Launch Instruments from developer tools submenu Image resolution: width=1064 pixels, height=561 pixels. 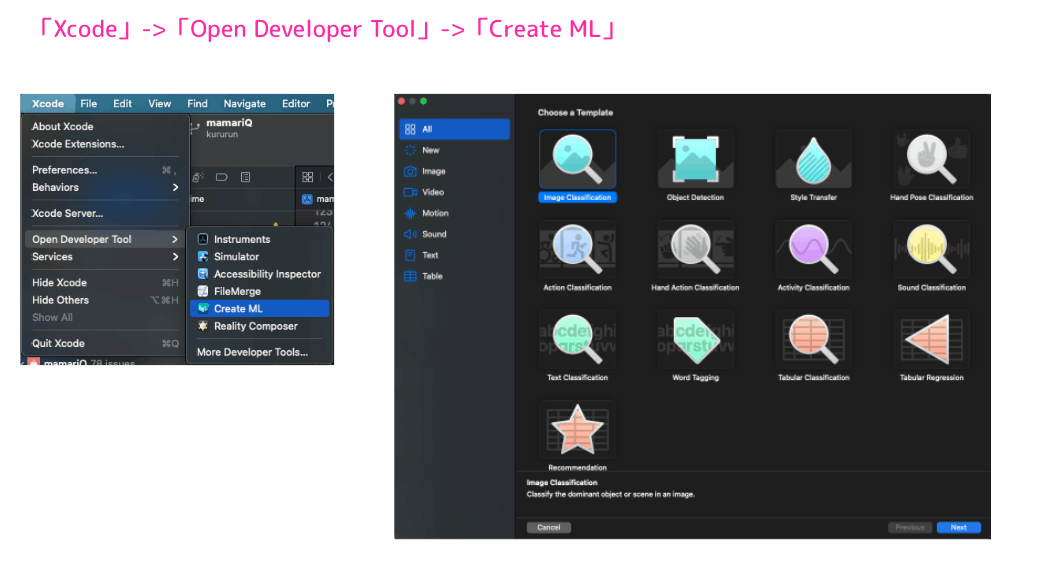[260, 239]
